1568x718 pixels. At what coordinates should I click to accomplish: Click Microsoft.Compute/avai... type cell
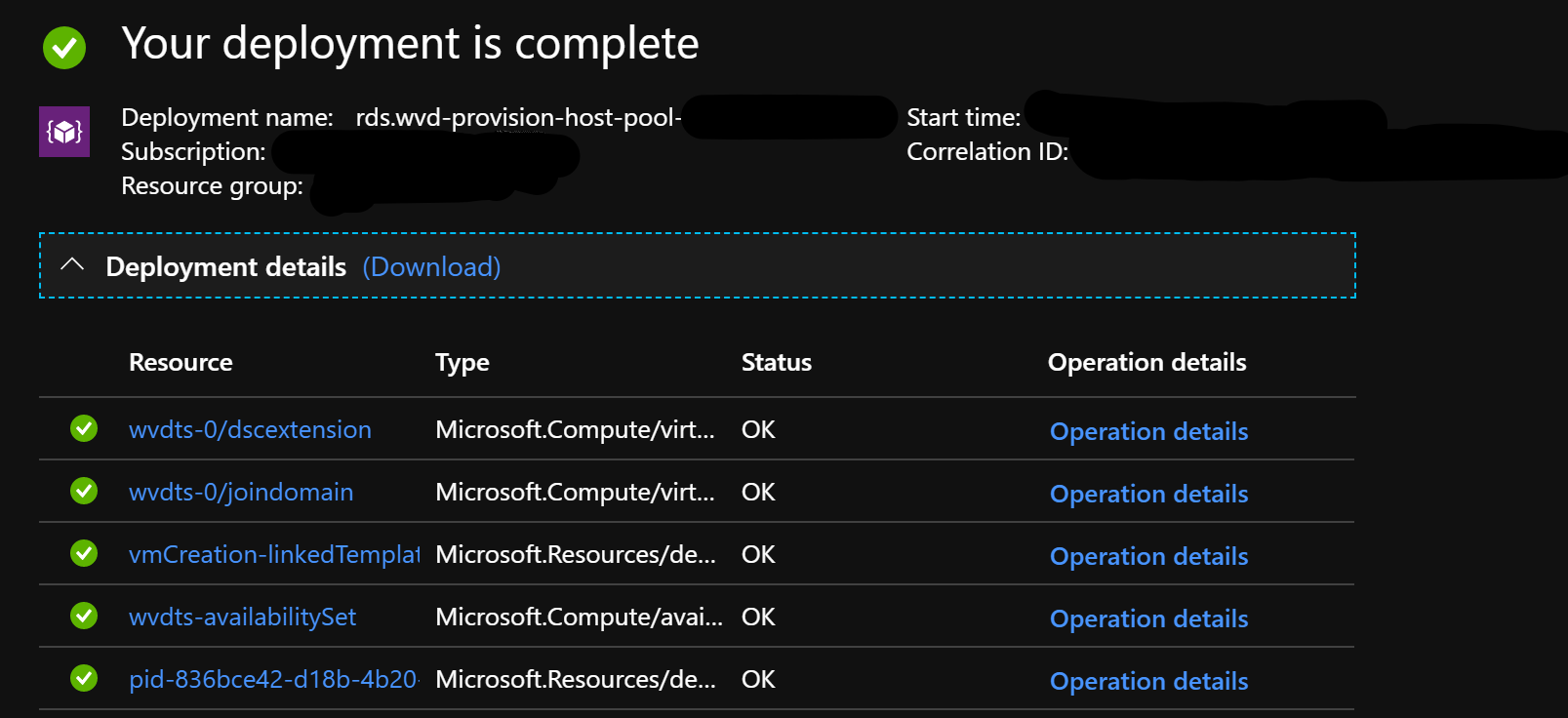coord(580,617)
